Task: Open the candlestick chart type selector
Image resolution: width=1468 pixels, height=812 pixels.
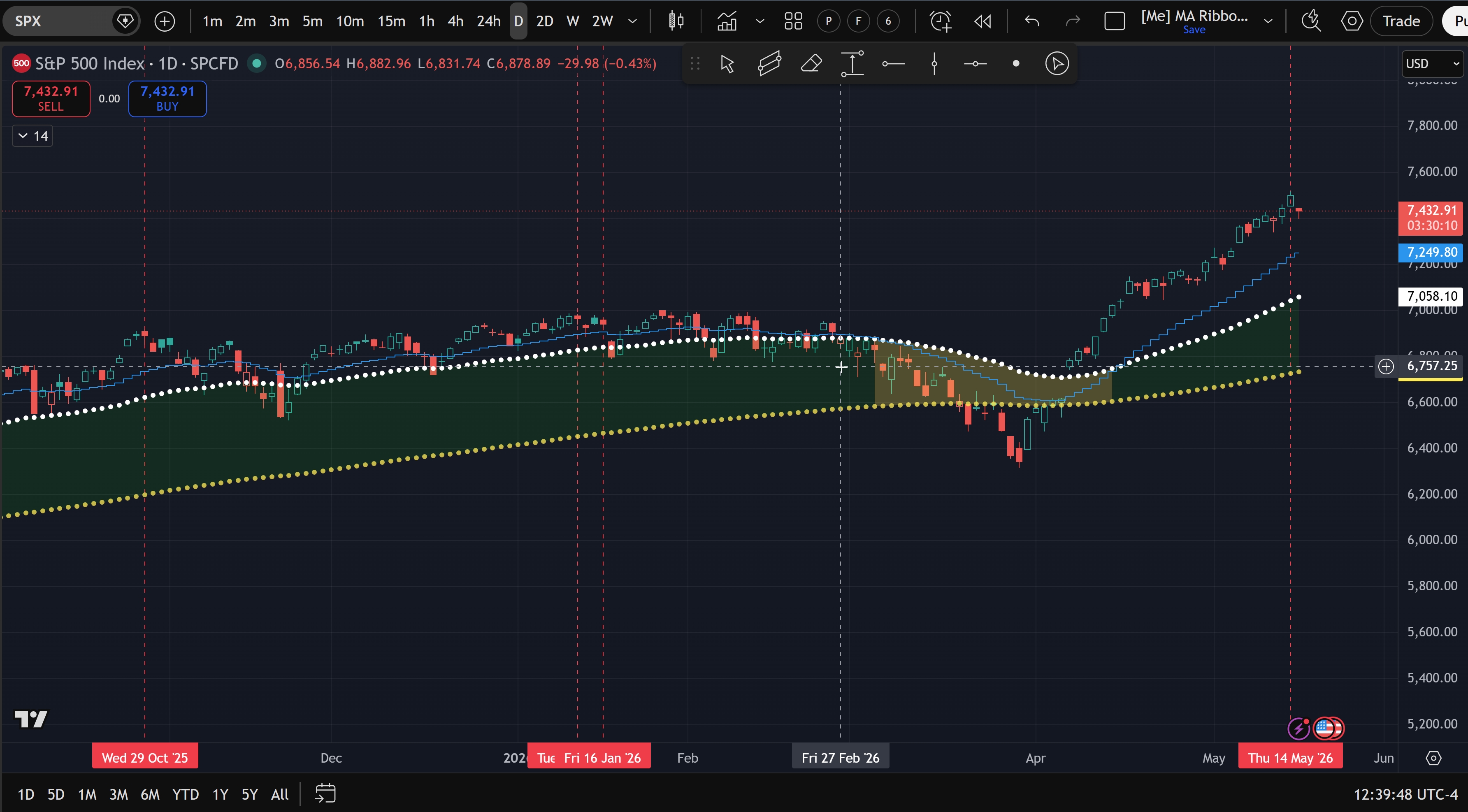Action: coord(676,21)
